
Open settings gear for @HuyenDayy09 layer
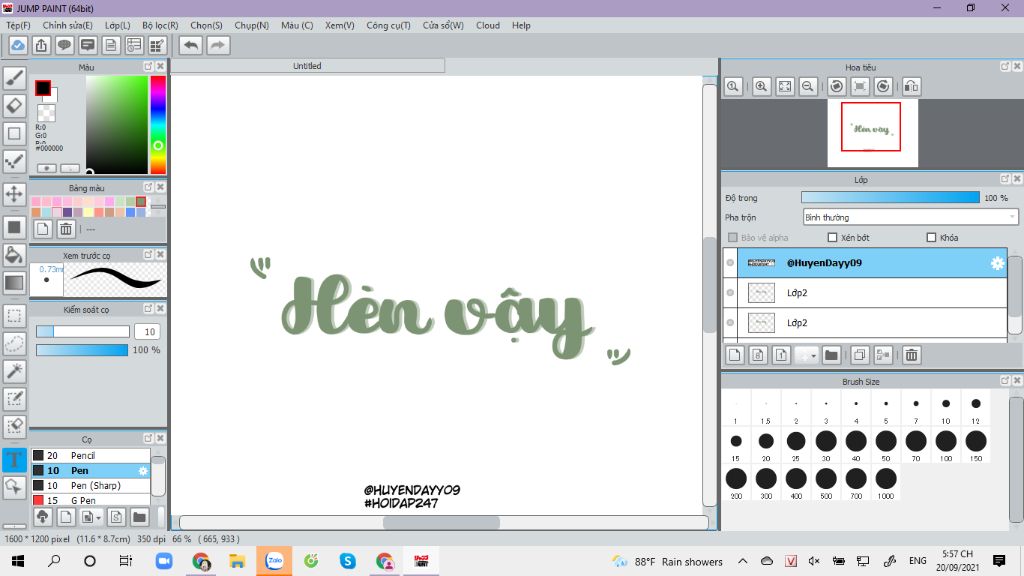tap(997, 263)
